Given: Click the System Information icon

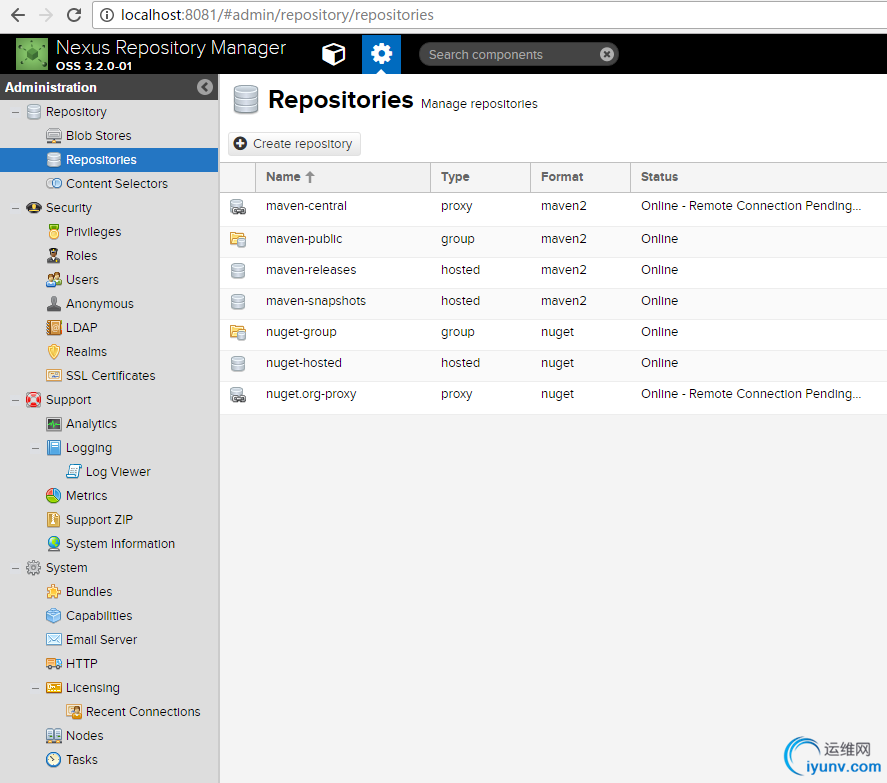Looking at the screenshot, I should pos(54,544).
